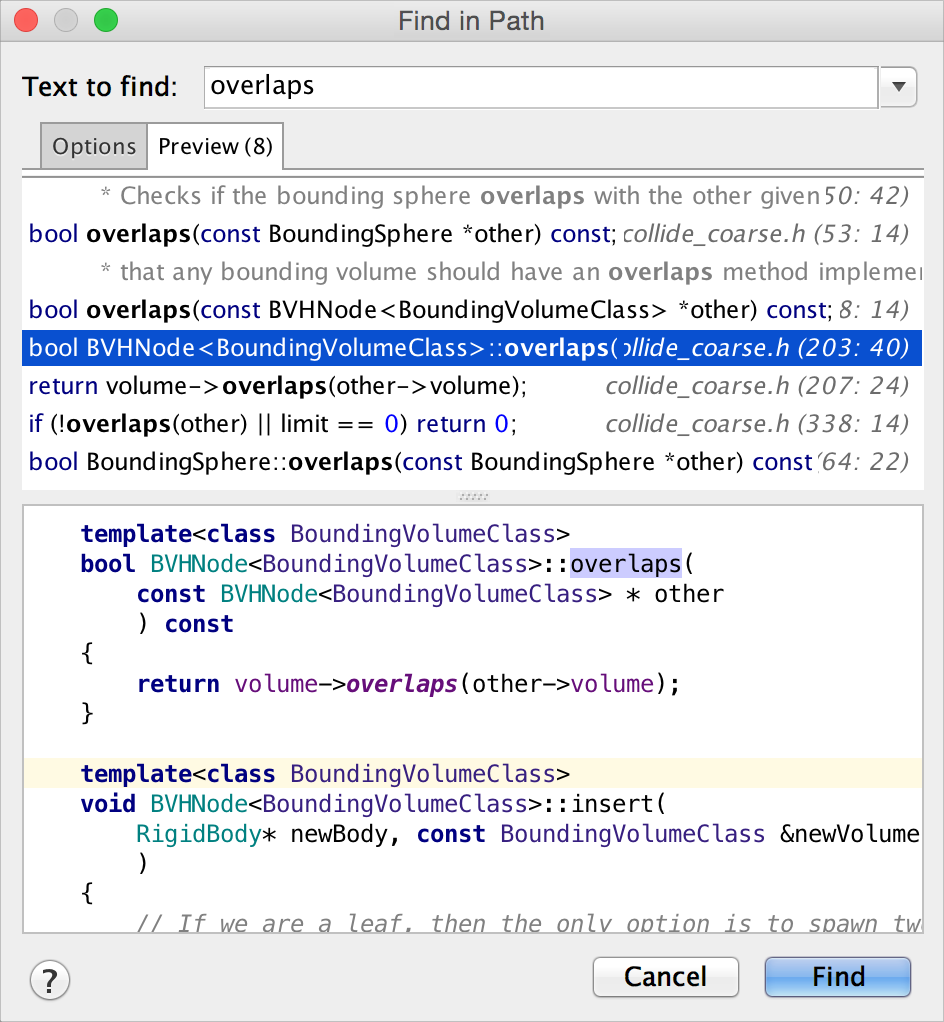Click highlighted 'overlaps' in code preview

point(626,563)
